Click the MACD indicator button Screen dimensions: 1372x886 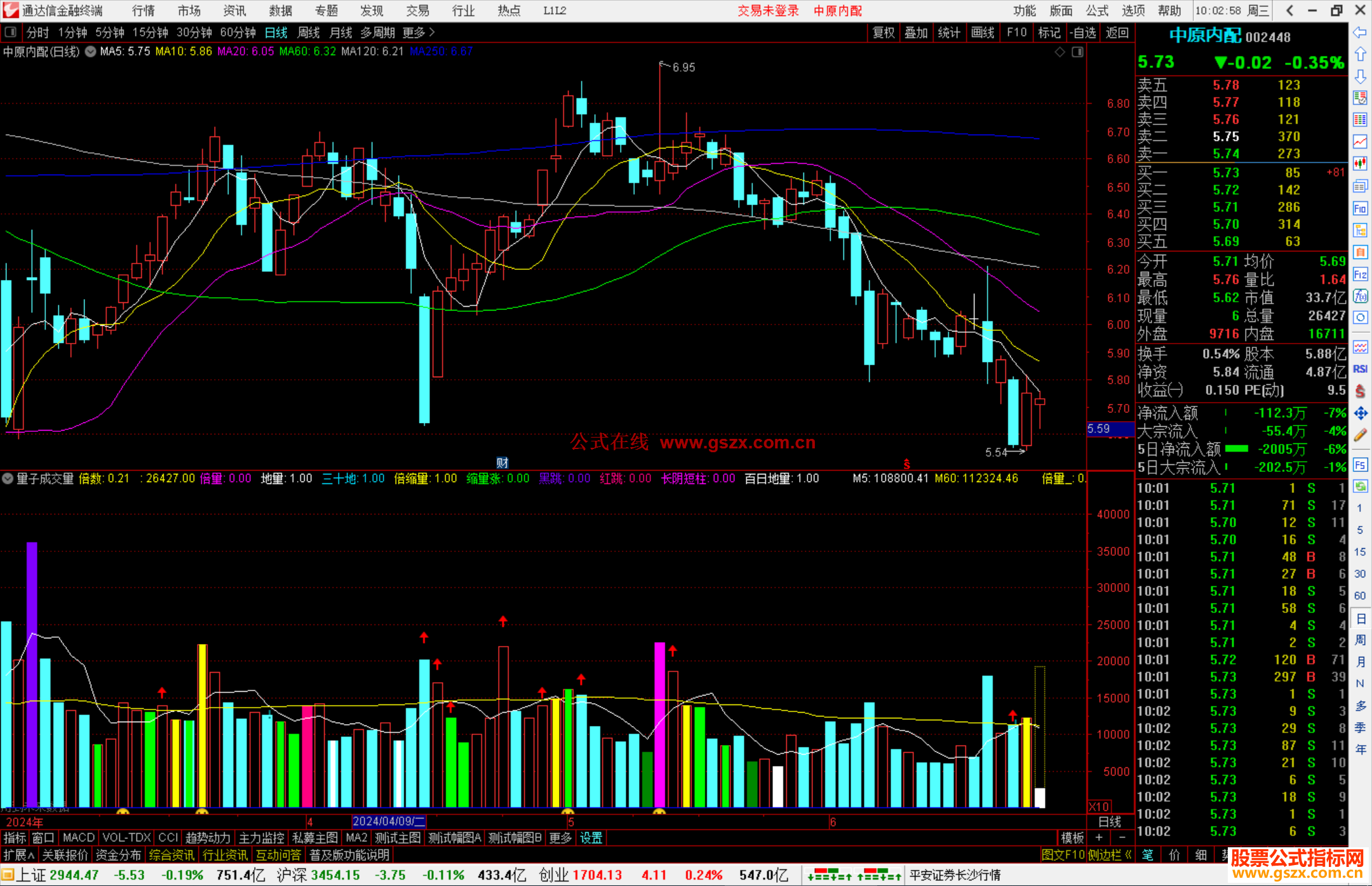79,838
